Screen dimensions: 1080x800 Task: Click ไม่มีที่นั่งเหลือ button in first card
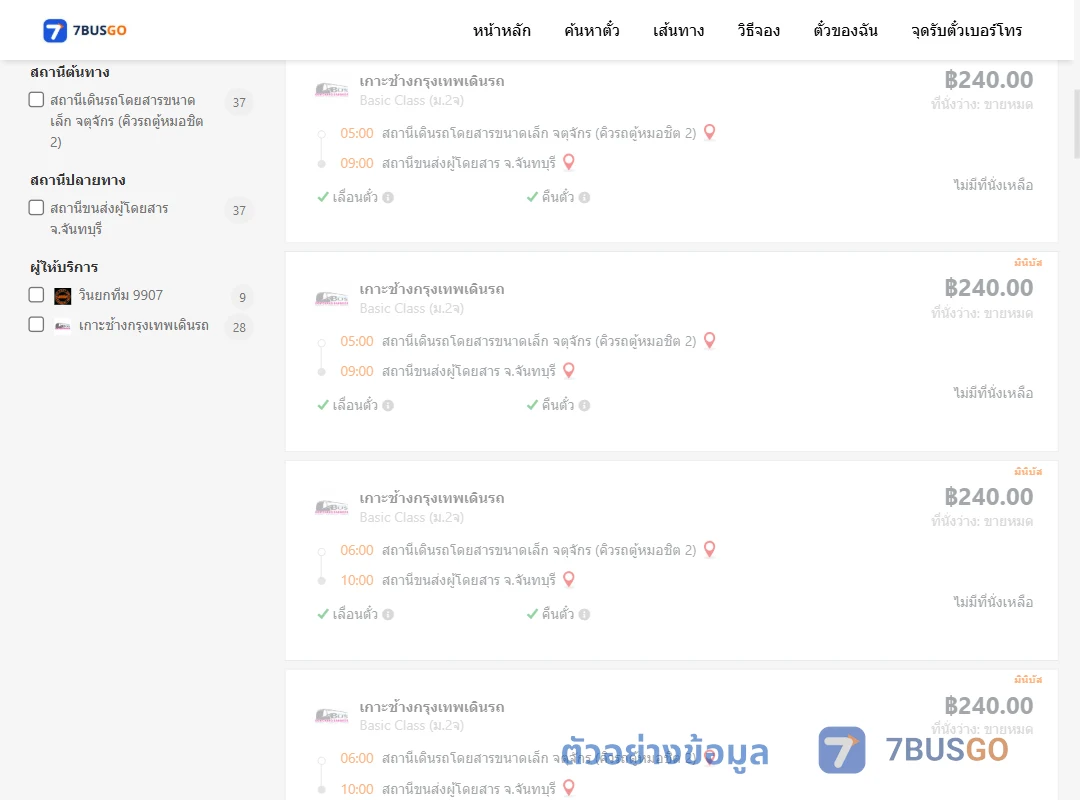(993, 185)
